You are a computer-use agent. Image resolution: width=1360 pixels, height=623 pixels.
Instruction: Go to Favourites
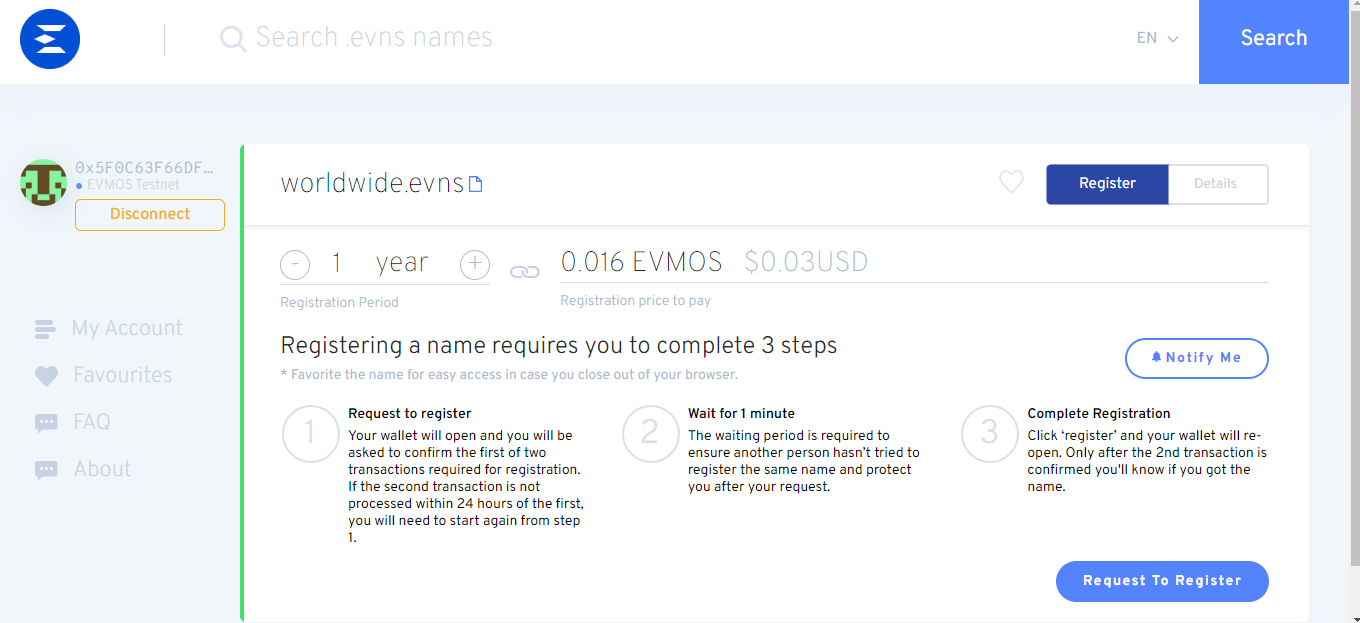pyautogui.click(x=122, y=375)
